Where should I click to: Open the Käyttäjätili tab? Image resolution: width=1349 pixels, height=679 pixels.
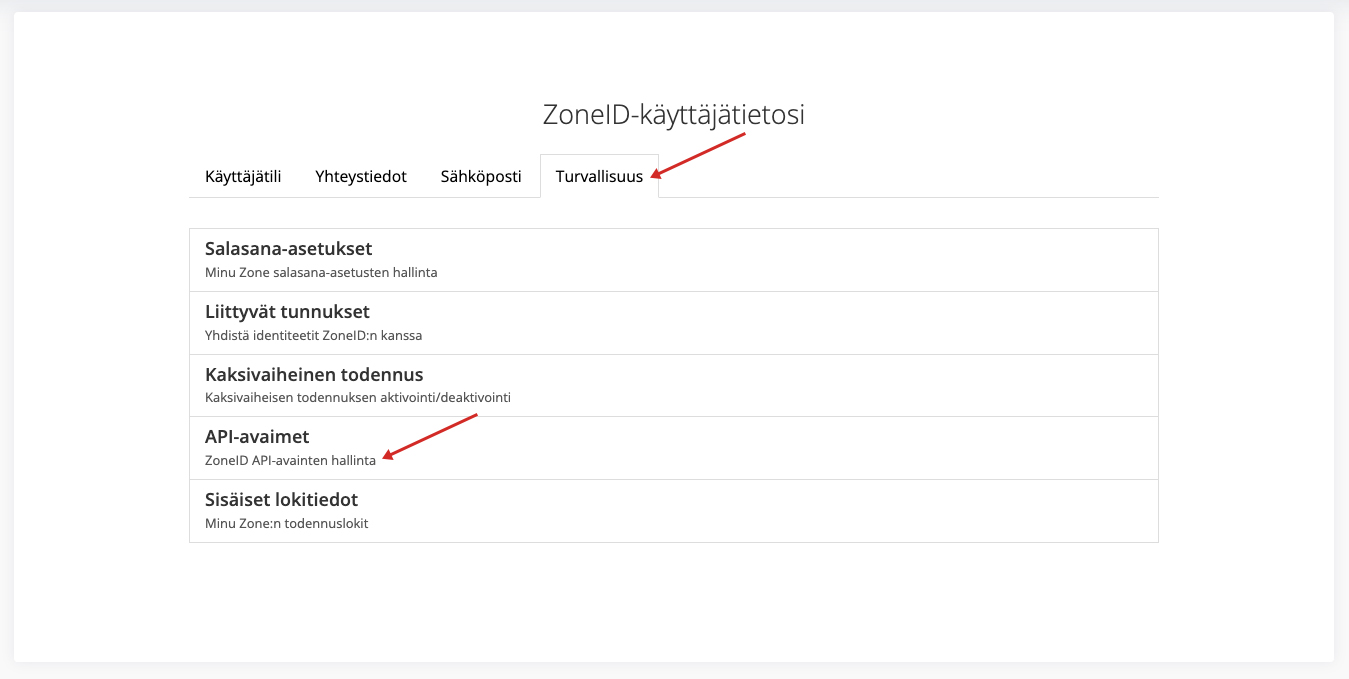pos(243,176)
